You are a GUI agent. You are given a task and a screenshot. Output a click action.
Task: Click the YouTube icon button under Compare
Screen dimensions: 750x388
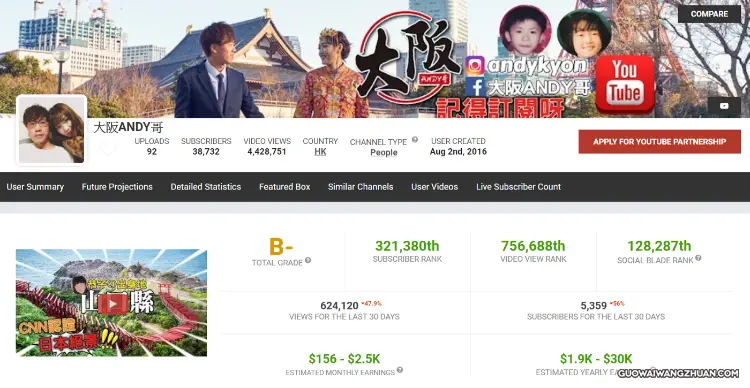pos(724,106)
